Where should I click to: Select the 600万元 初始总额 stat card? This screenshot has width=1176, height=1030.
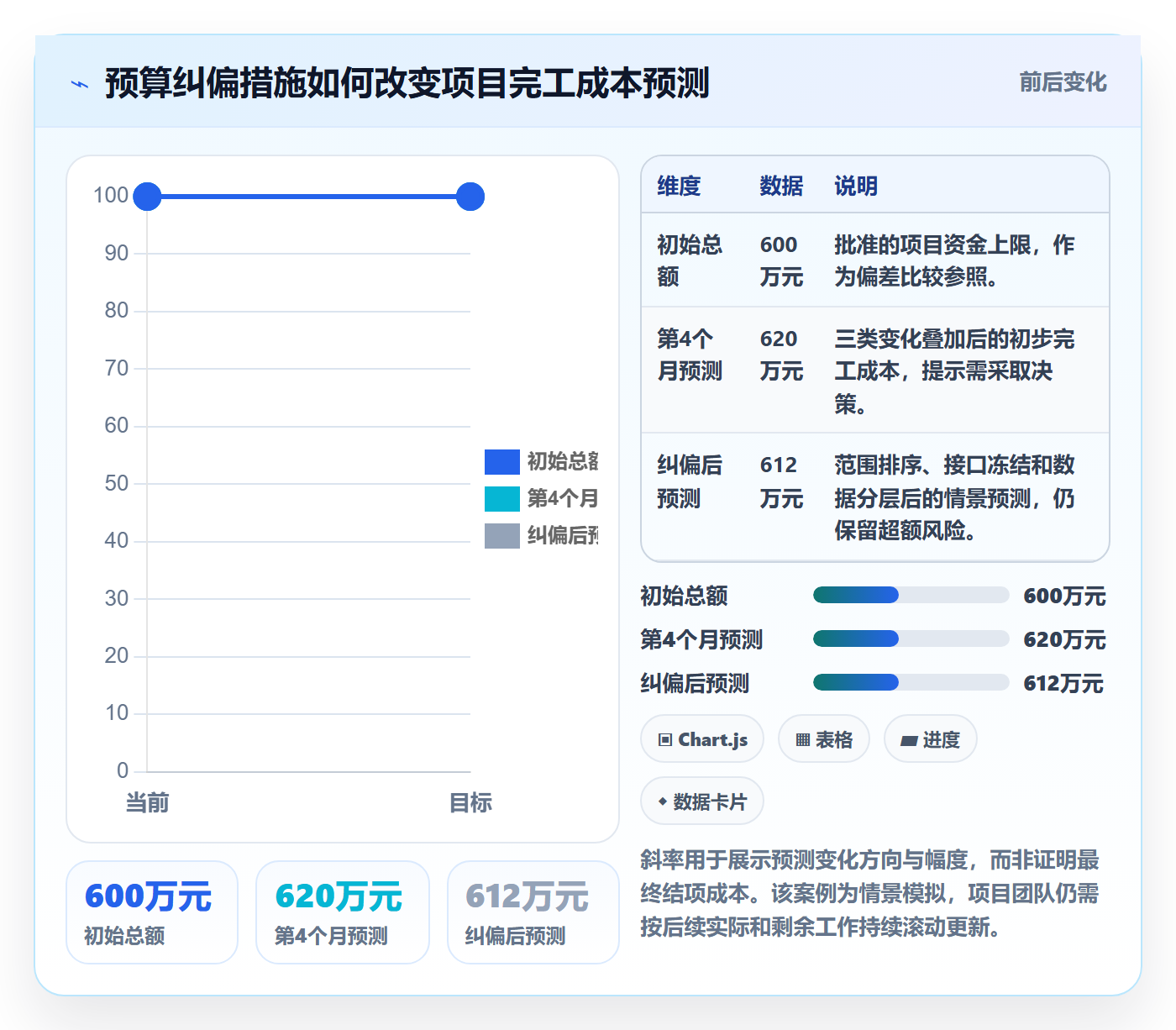pyautogui.click(x=152, y=912)
